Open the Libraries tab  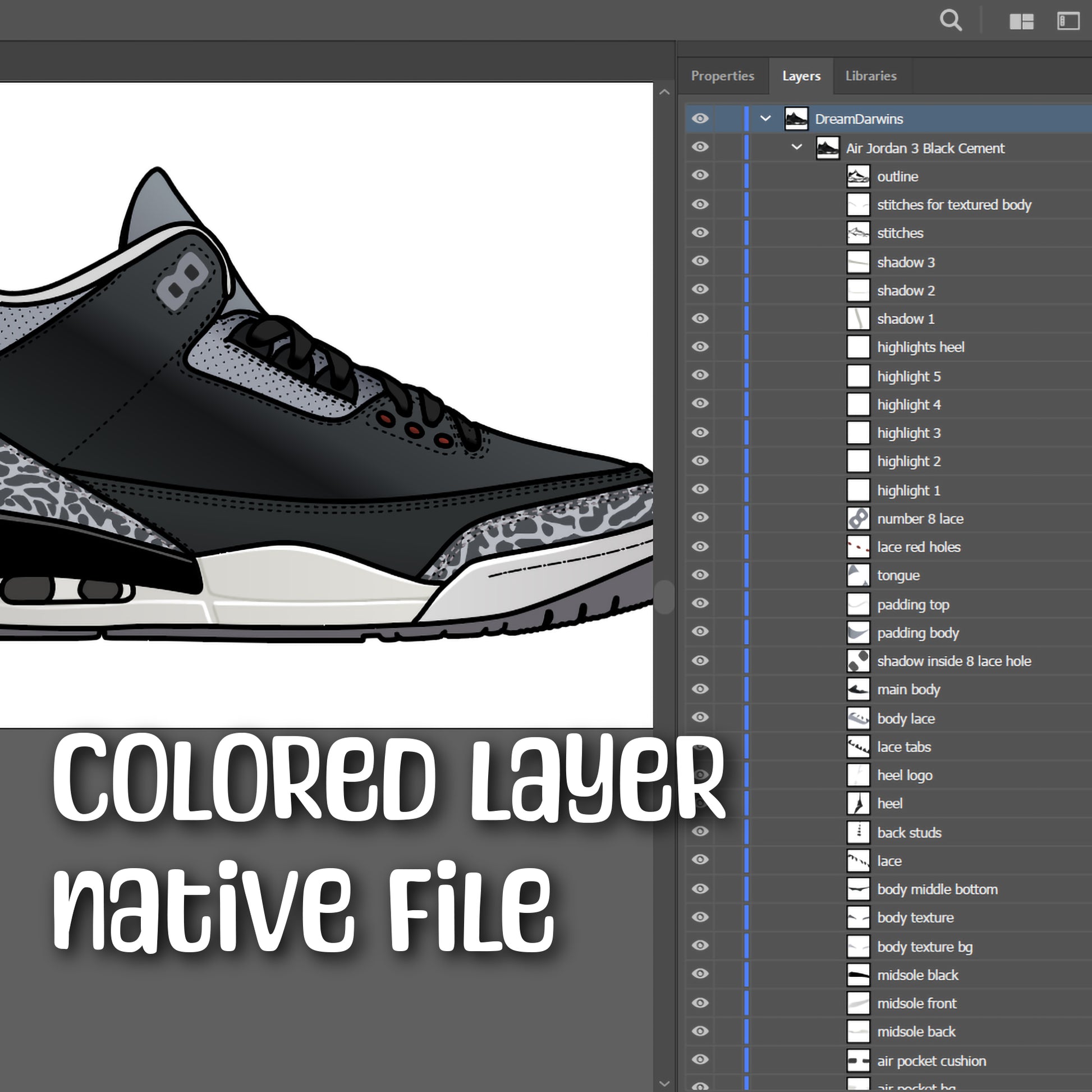pos(870,76)
